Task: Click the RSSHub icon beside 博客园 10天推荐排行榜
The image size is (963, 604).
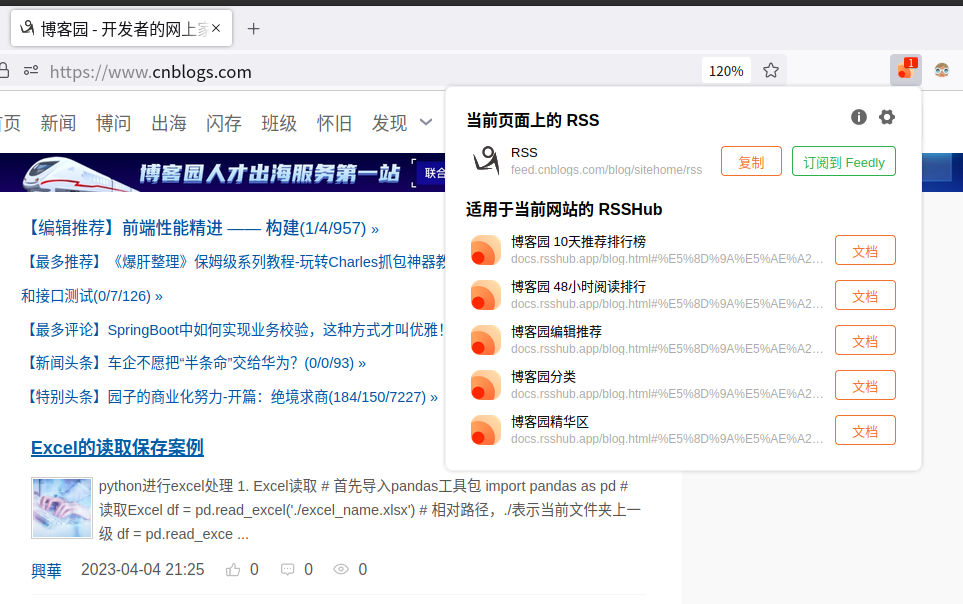Action: (x=486, y=250)
